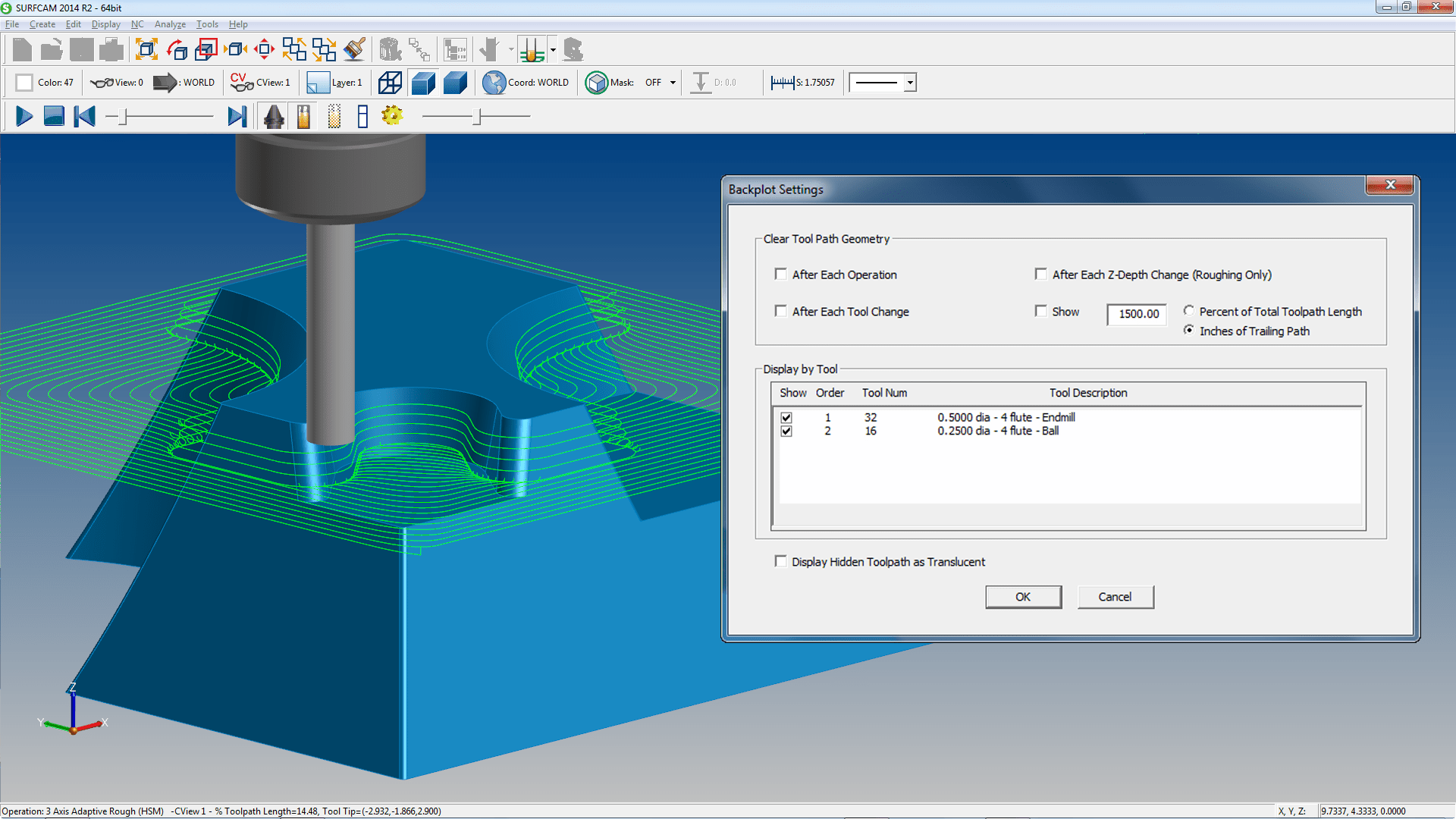Click the 1500.00 trailing path input field
The image size is (1456, 819).
coord(1136,315)
